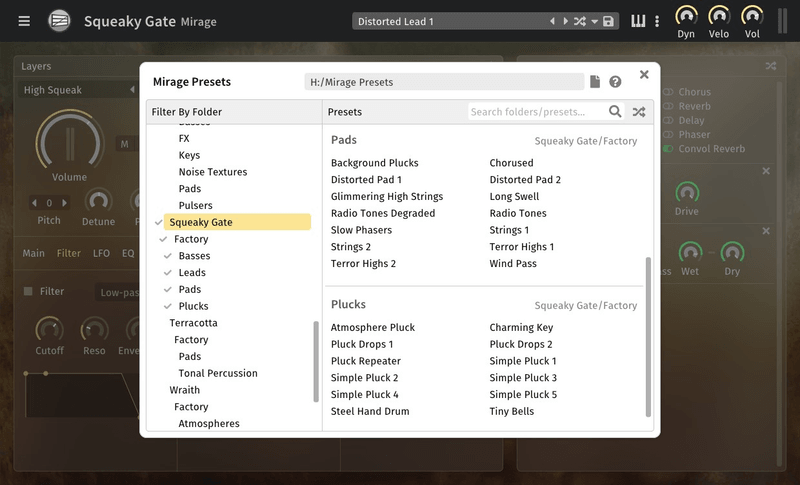
Task: Load a random preset from top bar
Action: coord(580,21)
